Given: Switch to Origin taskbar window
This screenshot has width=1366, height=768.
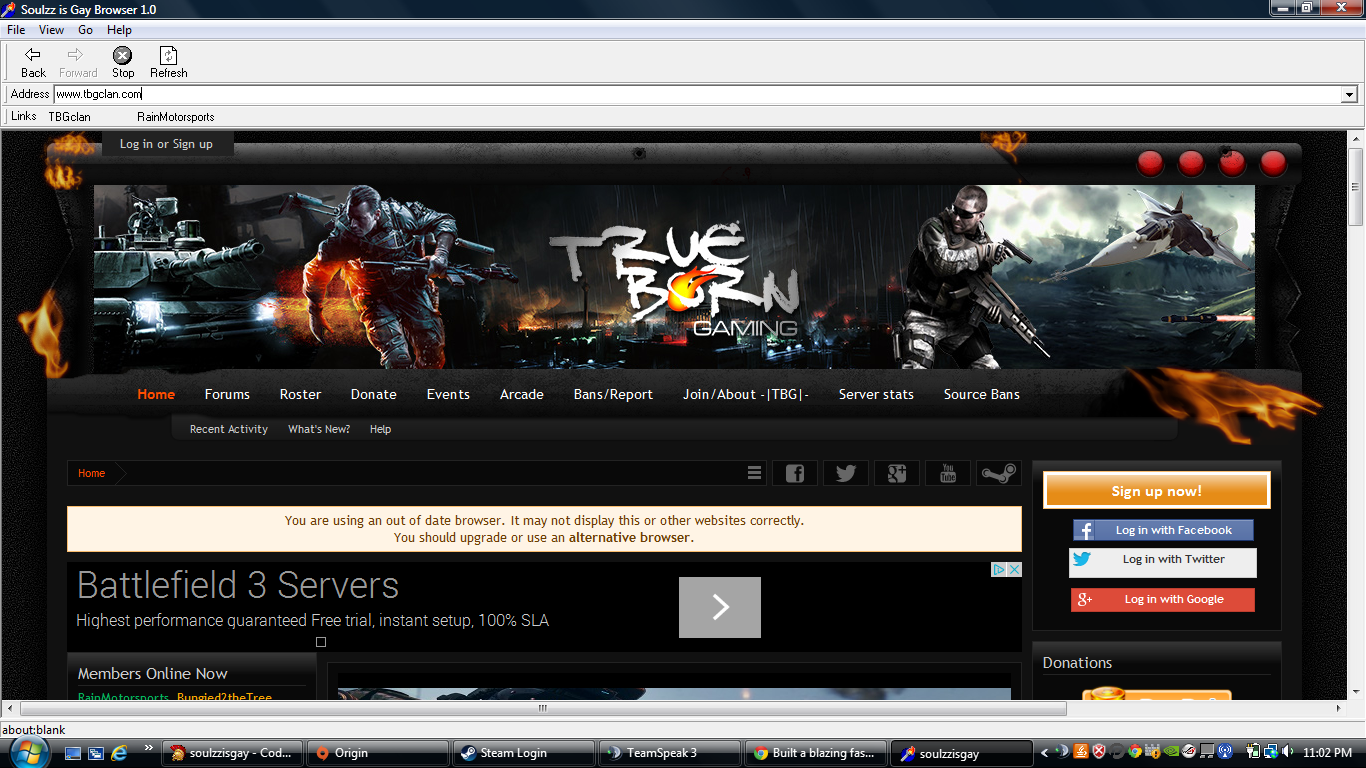Looking at the screenshot, I should 378,753.
